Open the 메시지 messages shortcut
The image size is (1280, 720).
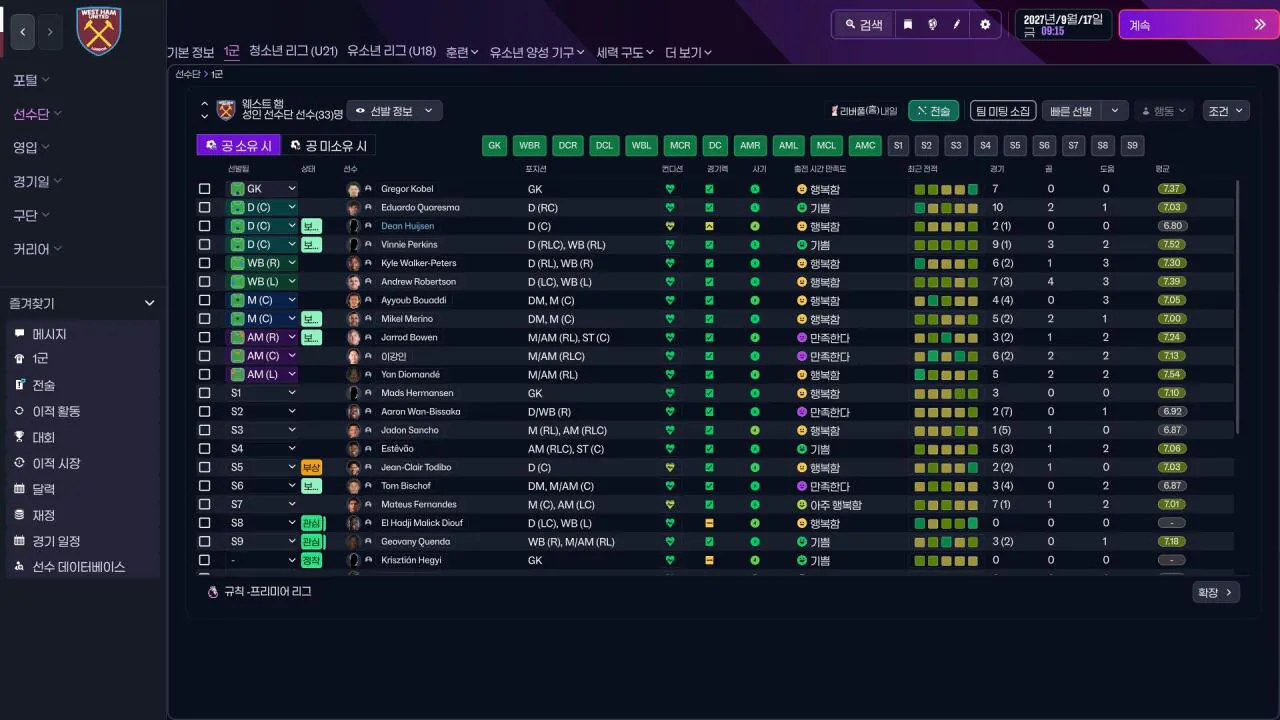82,334
